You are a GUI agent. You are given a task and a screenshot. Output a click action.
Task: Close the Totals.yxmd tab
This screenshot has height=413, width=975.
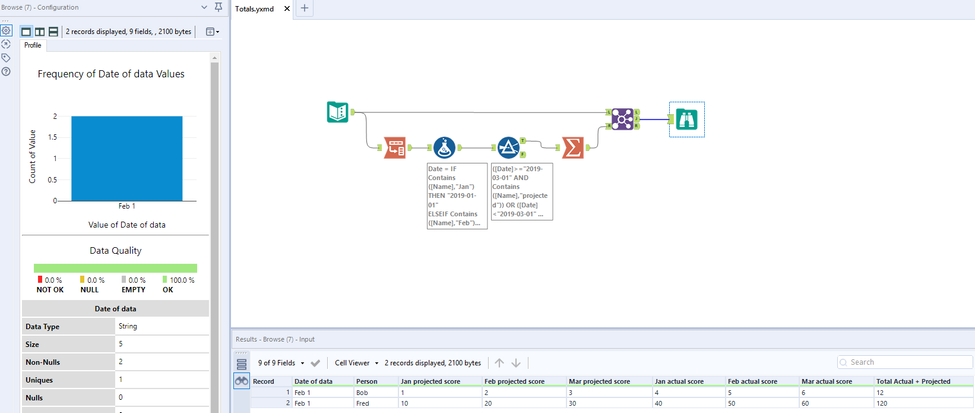pos(286,8)
